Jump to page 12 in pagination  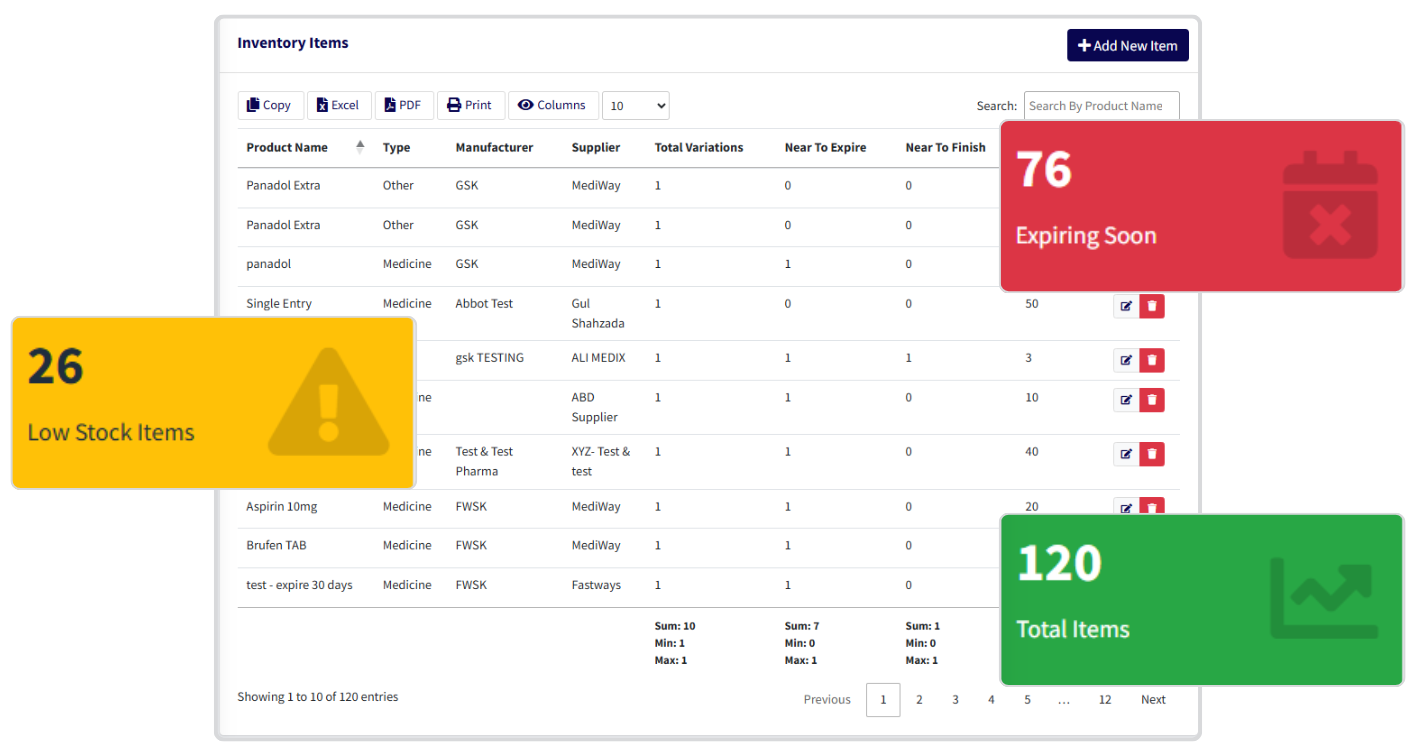1105,700
